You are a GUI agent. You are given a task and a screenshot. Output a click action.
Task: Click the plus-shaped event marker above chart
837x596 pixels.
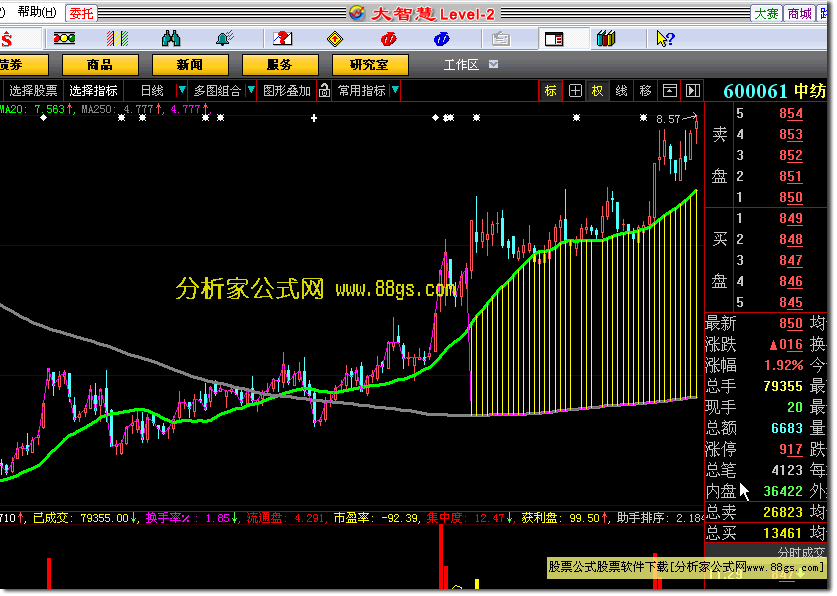(314, 118)
